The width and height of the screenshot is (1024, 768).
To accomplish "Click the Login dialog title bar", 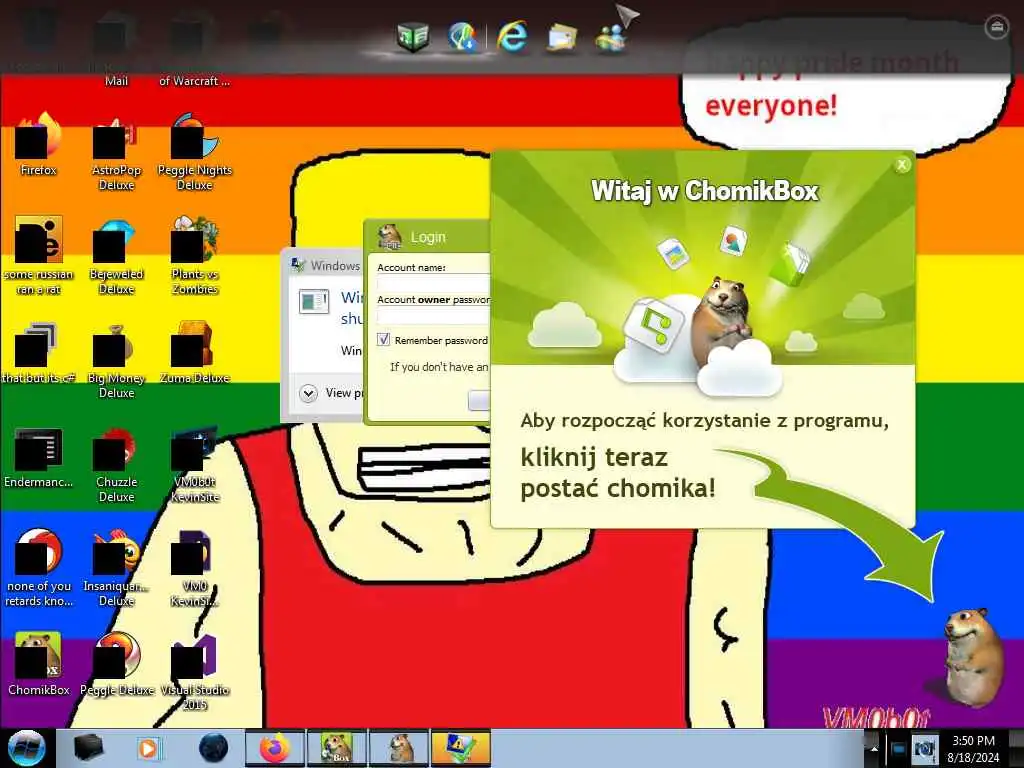I will coord(428,236).
